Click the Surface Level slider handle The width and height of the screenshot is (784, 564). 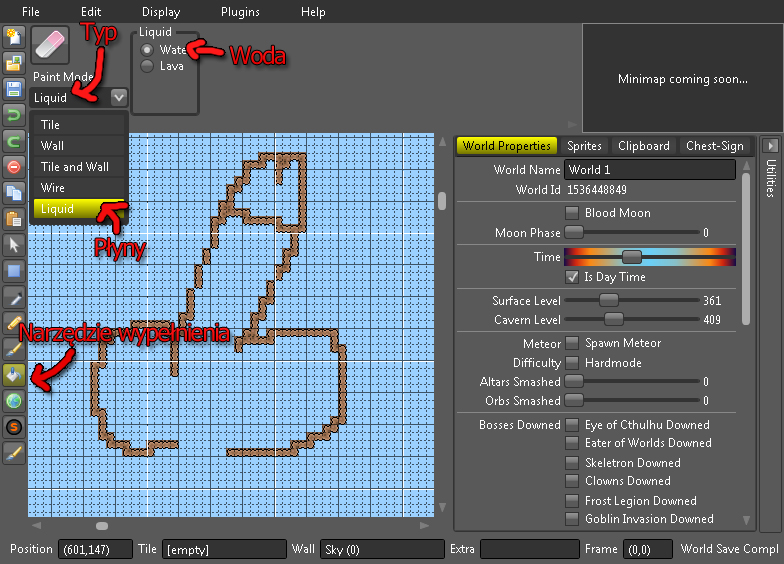pos(608,300)
